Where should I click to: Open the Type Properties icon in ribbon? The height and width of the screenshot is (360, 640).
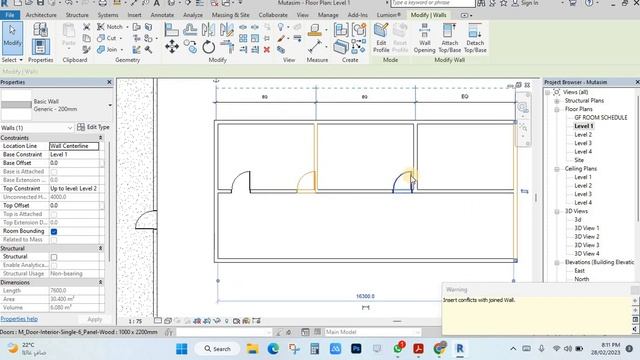click(x=40, y=29)
